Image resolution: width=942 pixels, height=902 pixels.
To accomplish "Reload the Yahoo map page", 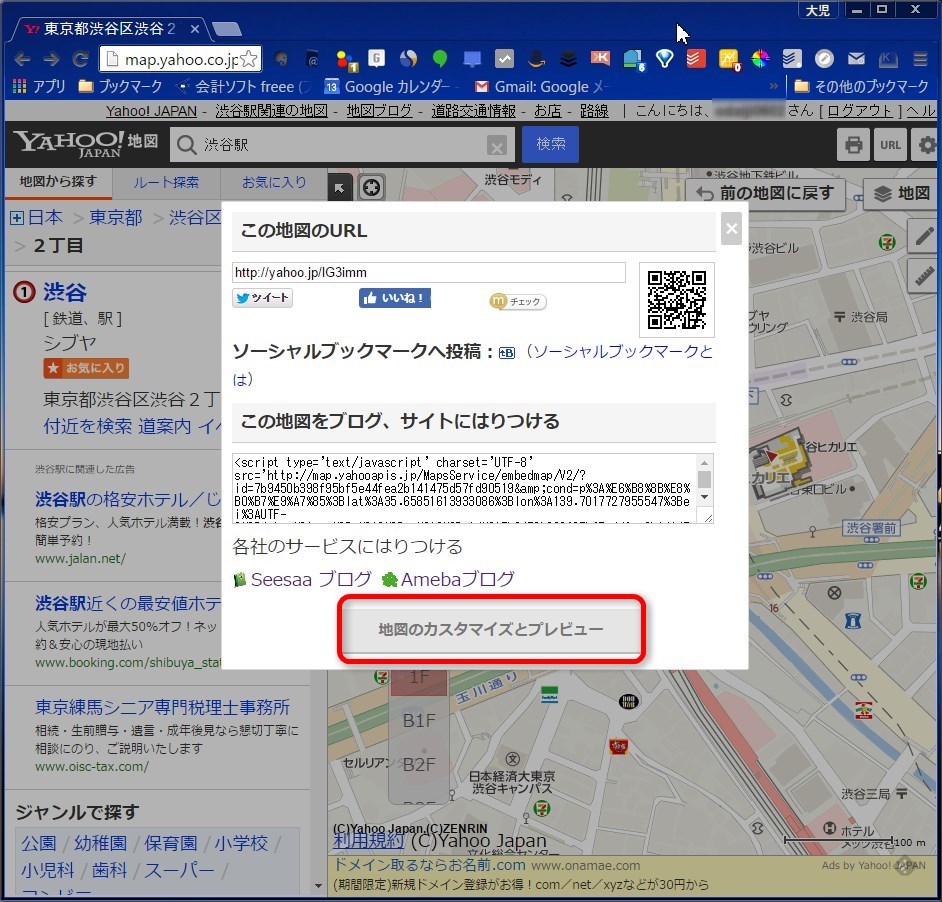I will [80, 59].
